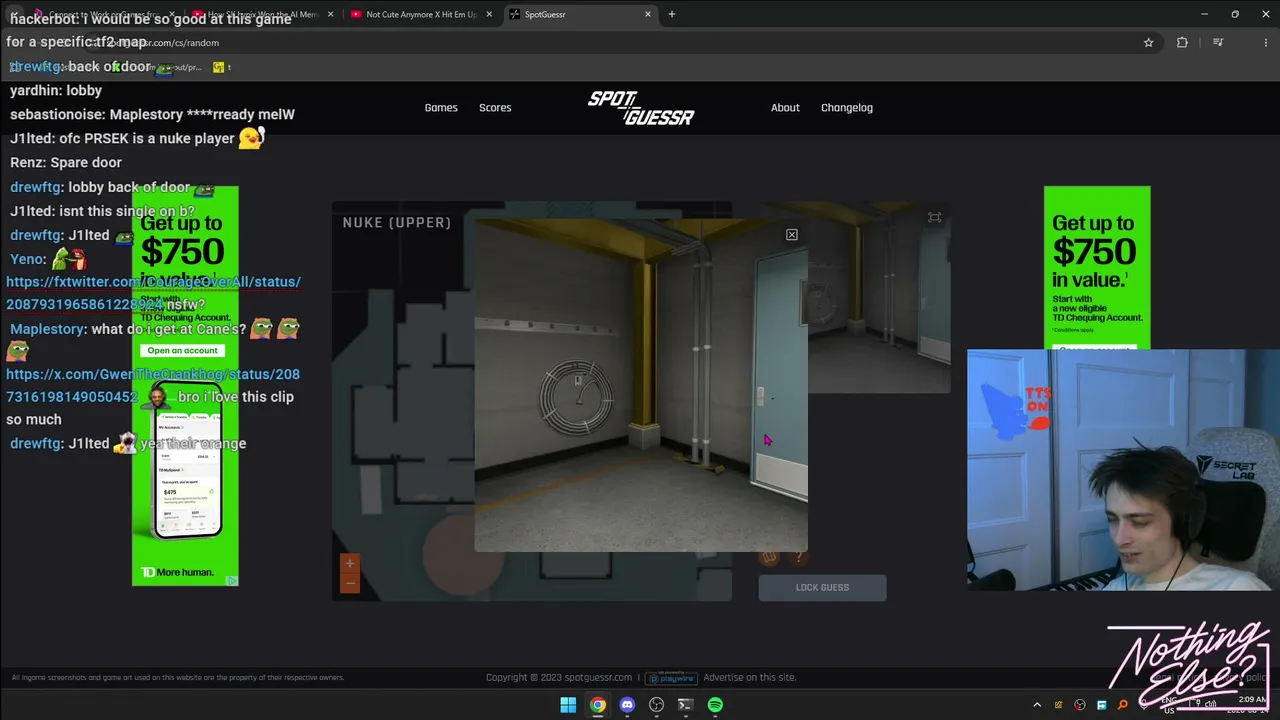The width and height of the screenshot is (1280, 720).
Task: Open Spotify from the taskbar
Action: [x=715, y=705]
